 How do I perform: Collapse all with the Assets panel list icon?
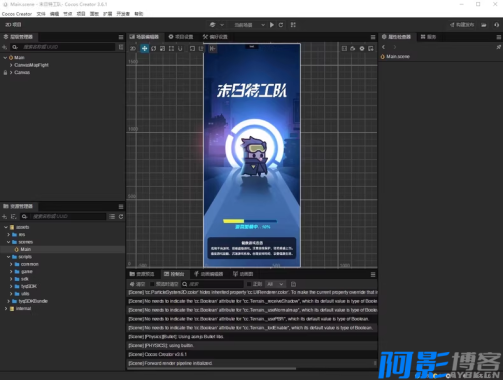(112, 217)
